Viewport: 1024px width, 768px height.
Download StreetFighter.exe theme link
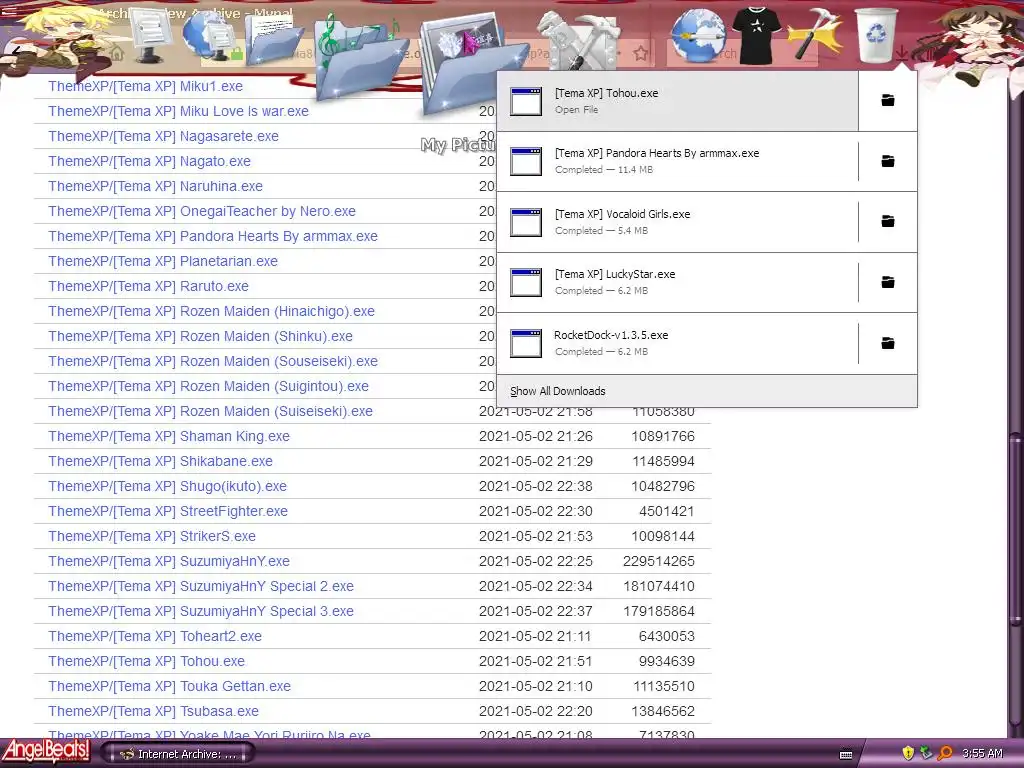coord(168,511)
